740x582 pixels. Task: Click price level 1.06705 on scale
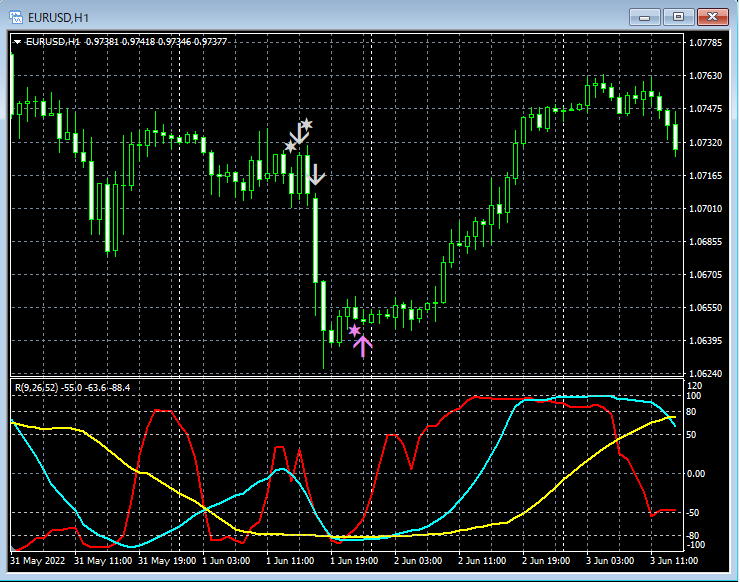706,275
